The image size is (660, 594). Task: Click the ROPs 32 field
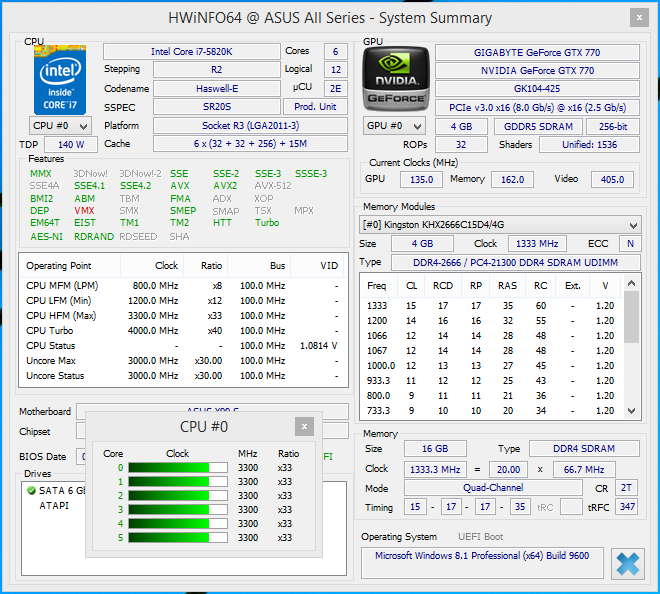coord(461,145)
